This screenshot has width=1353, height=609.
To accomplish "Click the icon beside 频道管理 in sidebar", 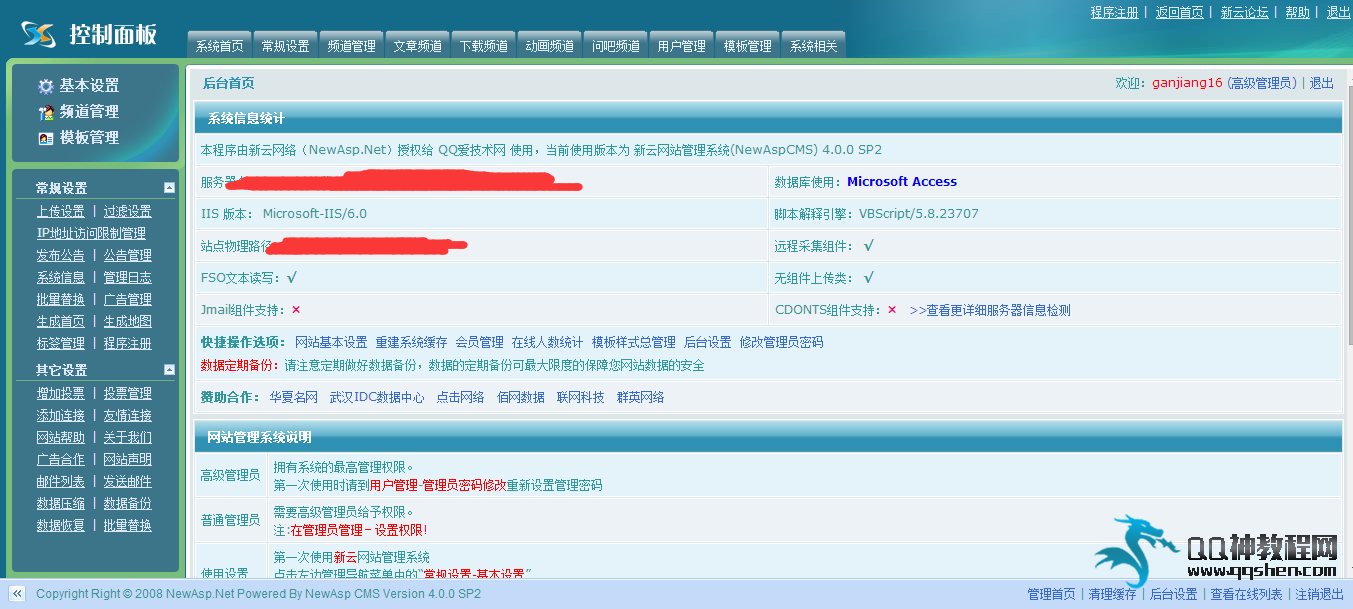I will coord(45,113).
